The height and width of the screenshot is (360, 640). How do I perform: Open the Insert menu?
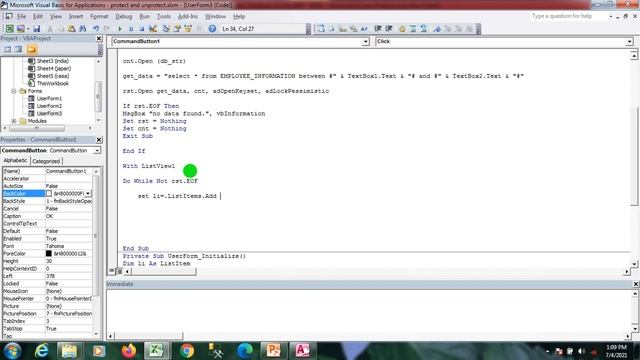(x=76, y=16)
